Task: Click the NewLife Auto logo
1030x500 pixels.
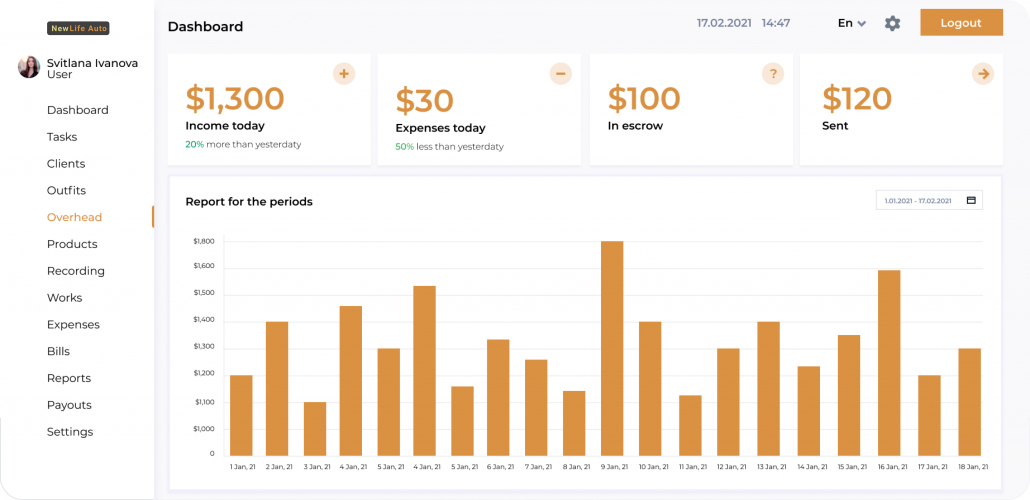Action: click(x=78, y=28)
